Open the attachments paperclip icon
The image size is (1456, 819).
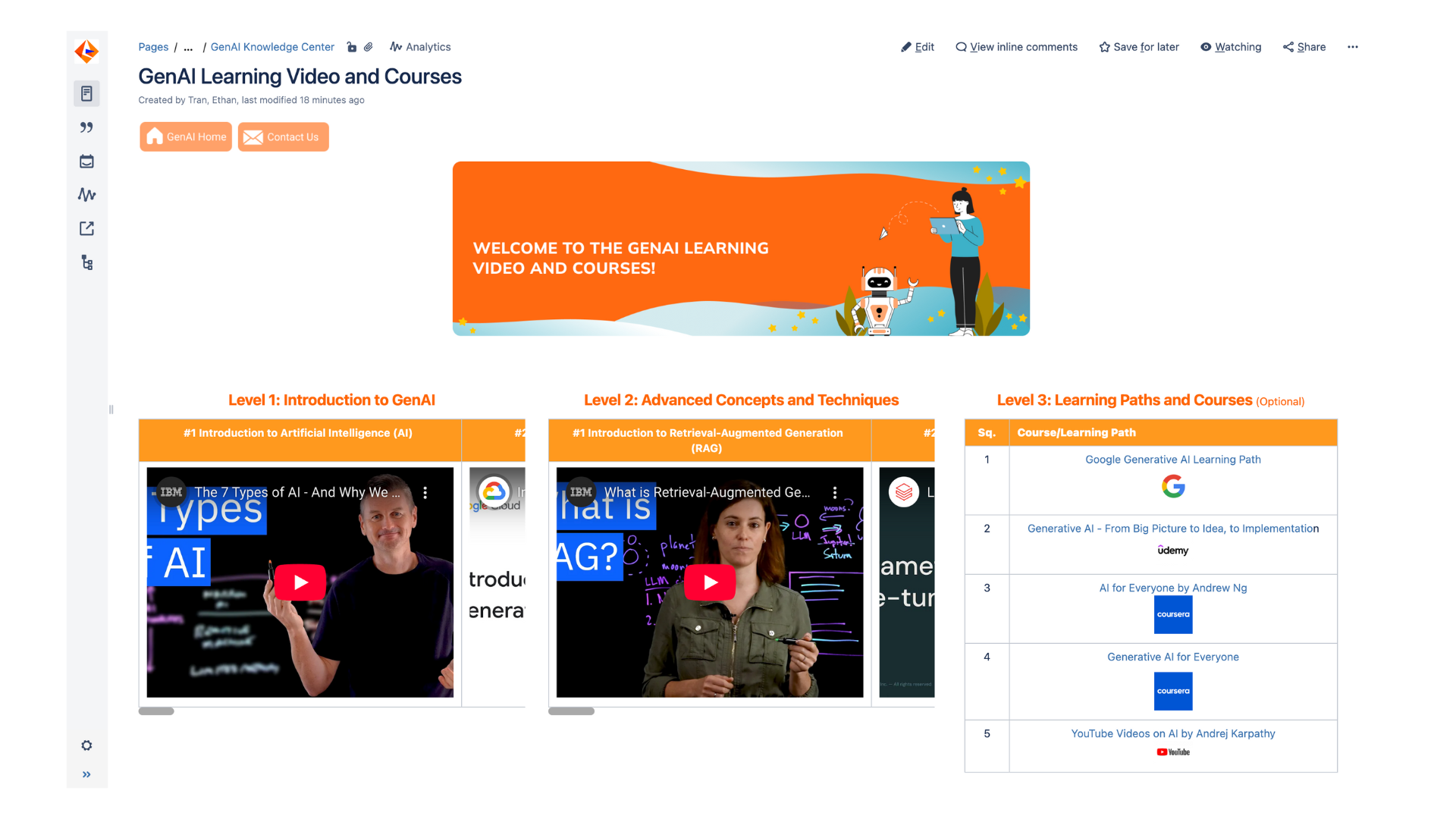click(369, 47)
